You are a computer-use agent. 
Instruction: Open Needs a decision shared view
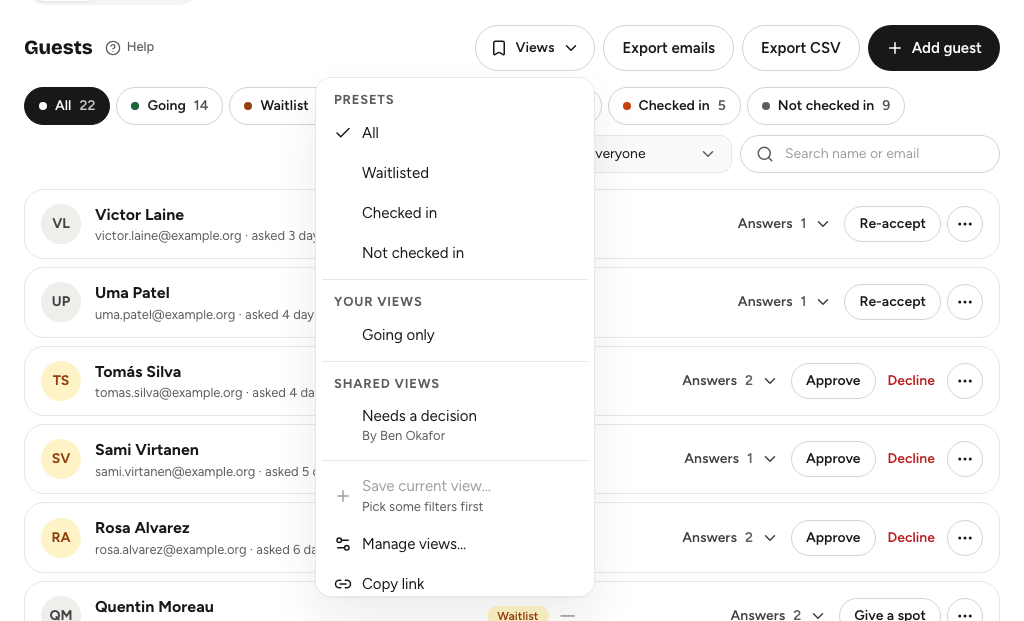[x=455, y=425]
